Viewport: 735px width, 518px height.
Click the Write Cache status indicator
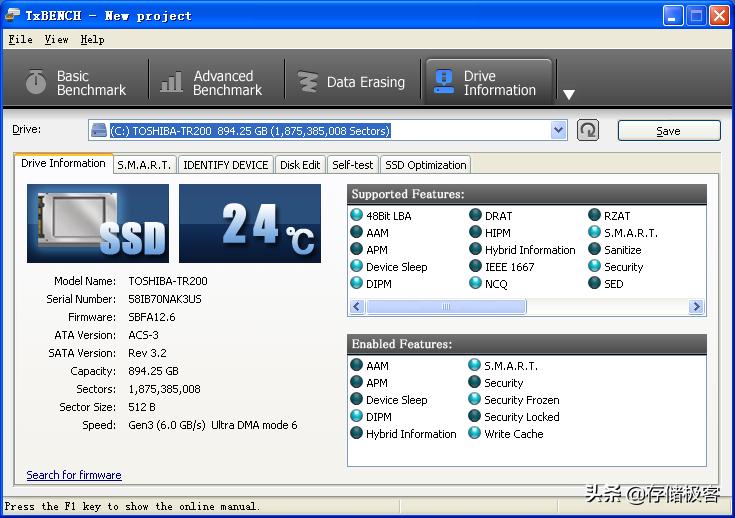click(475, 434)
